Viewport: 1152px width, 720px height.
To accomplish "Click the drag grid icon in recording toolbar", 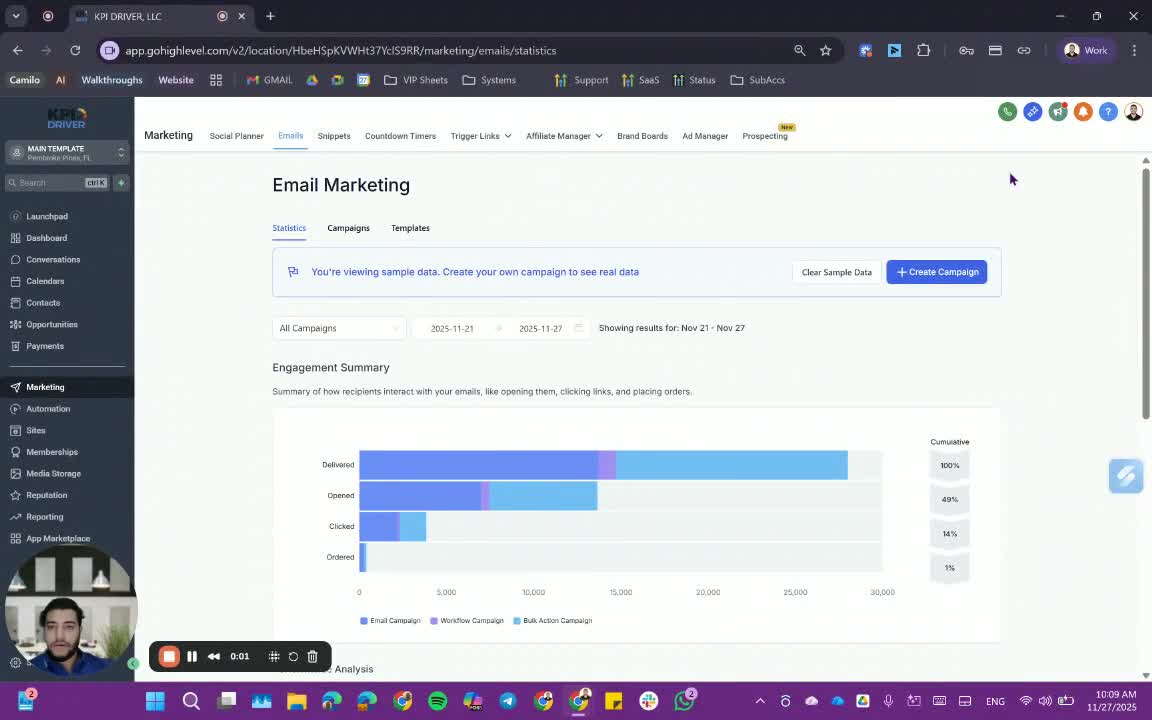I will coord(274,657).
